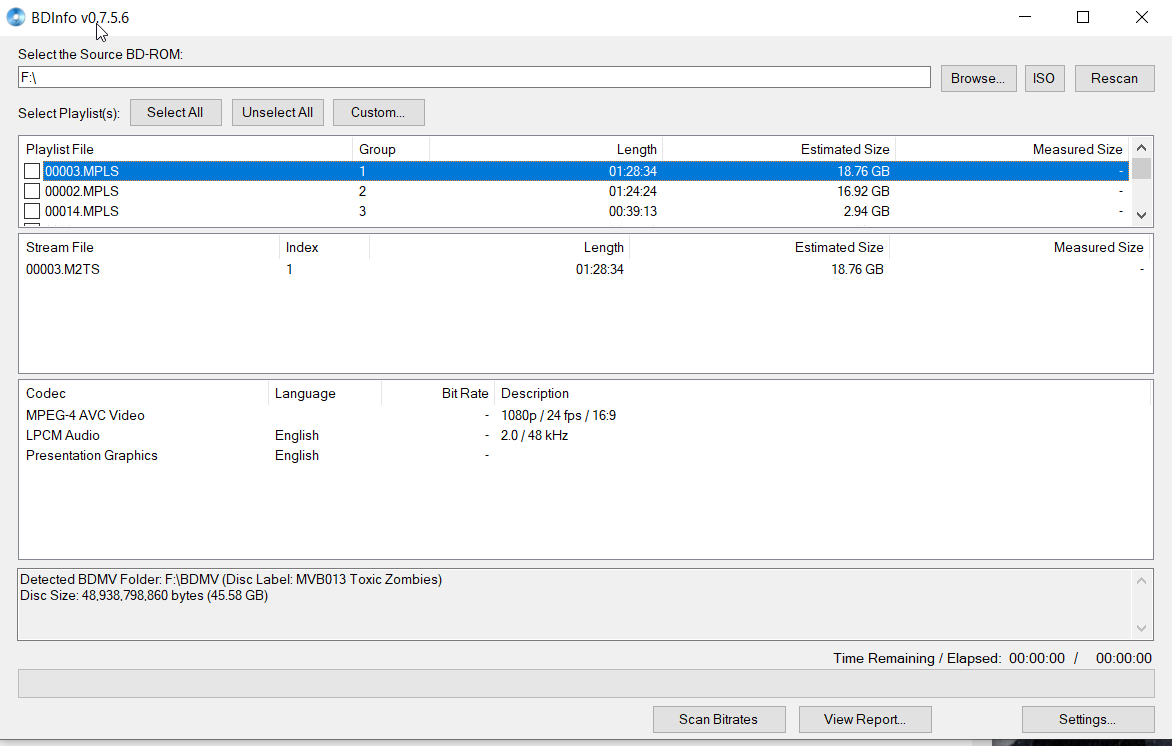Click log box scroll down arrow
Viewport: 1172px width, 746px height.
tap(1141, 628)
